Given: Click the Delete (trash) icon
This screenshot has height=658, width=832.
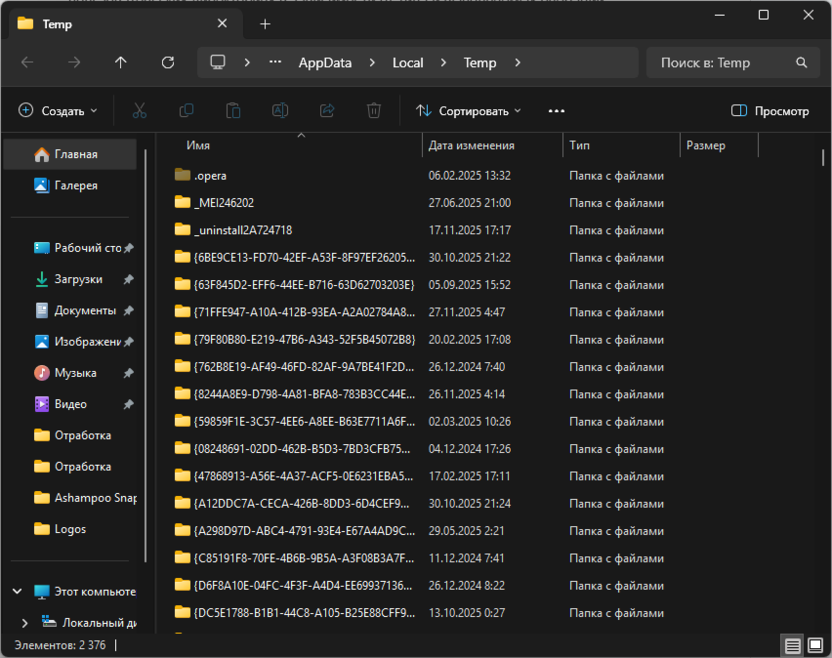Looking at the screenshot, I should pyautogui.click(x=374, y=111).
